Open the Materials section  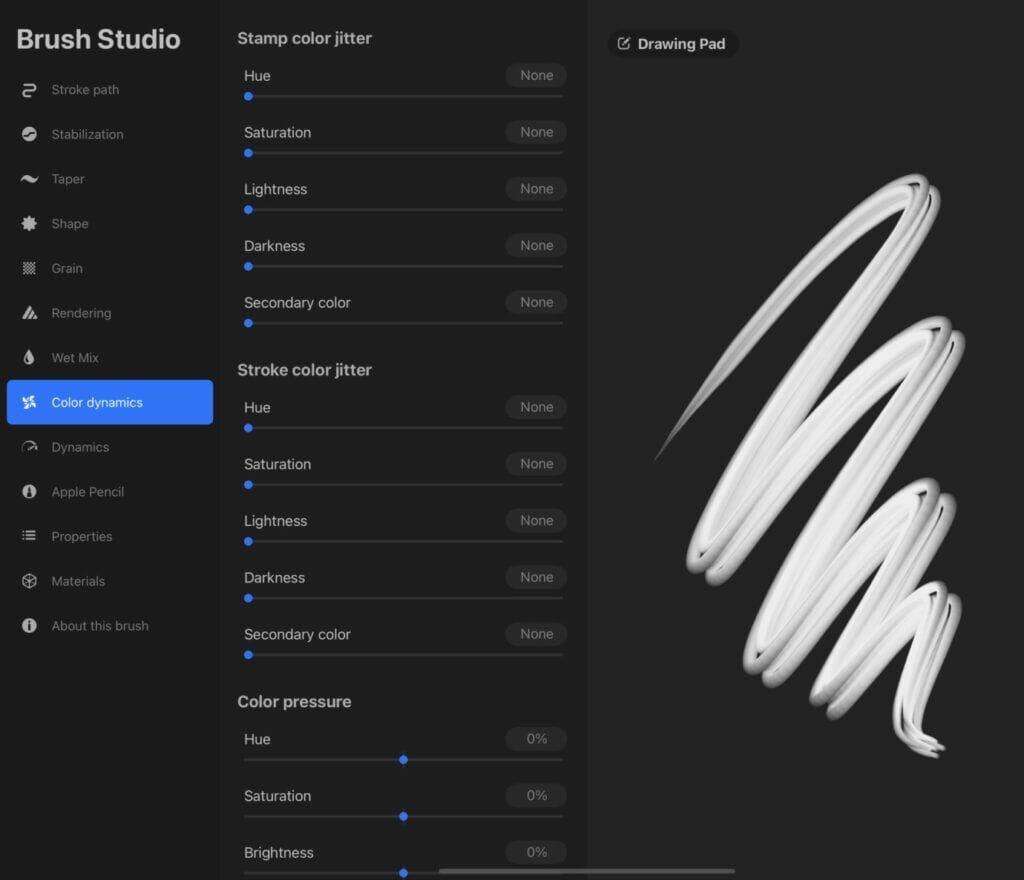coord(110,581)
